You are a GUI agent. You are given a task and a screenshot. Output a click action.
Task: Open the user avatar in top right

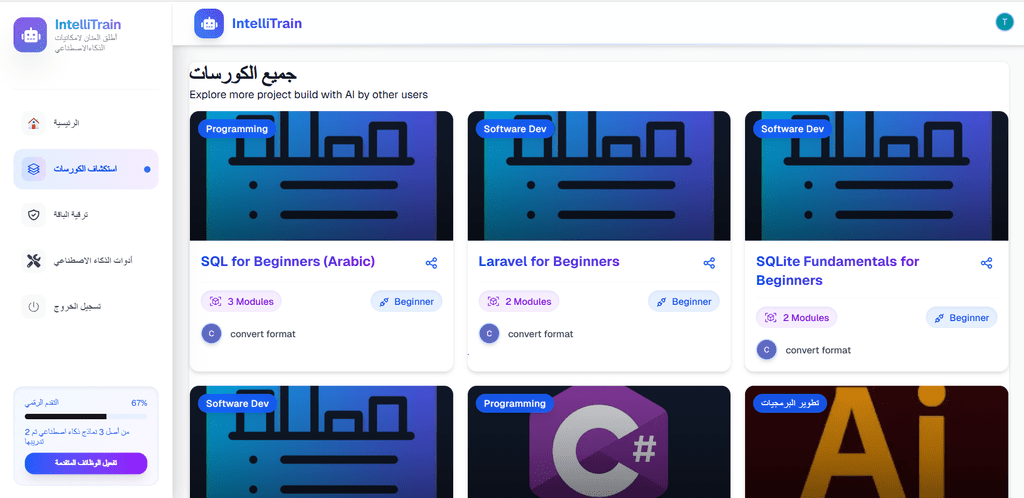[x=1004, y=22]
